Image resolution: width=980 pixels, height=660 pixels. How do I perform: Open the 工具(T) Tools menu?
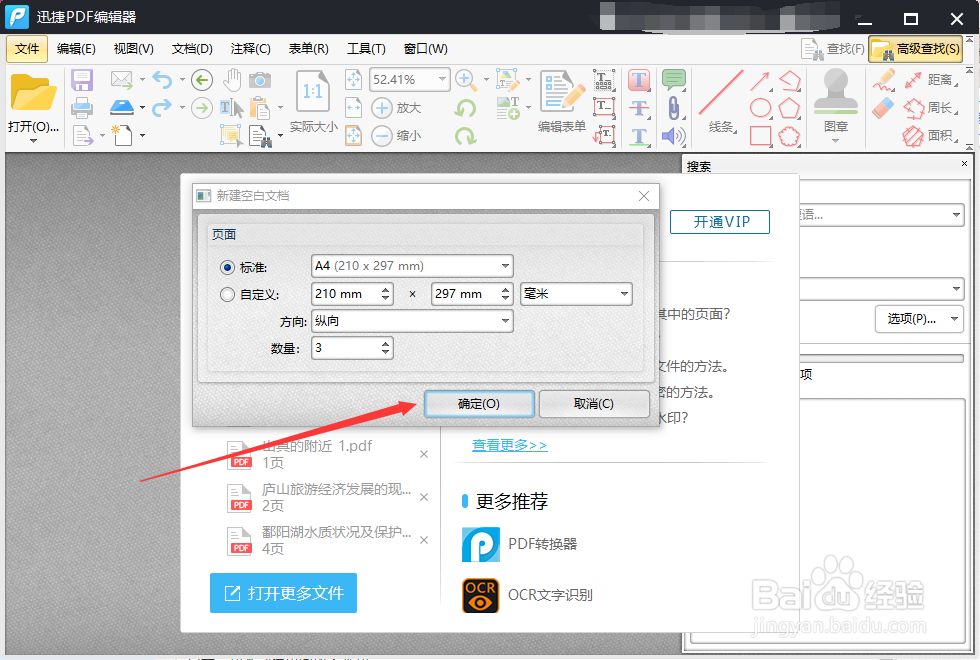pyautogui.click(x=366, y=49)
